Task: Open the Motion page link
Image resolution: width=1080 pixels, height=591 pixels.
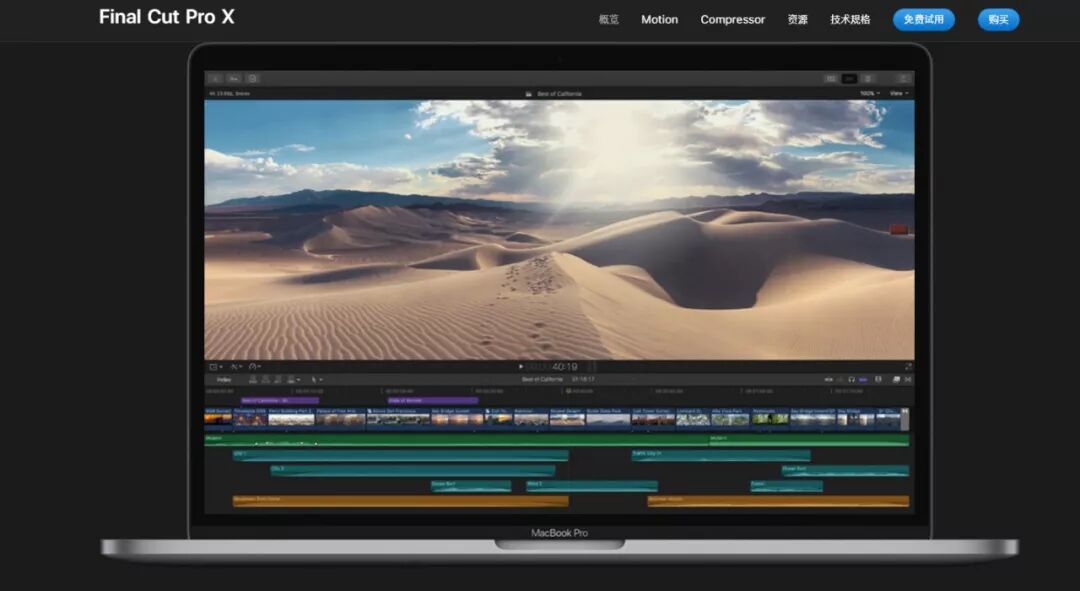Action: [x=659, y=19]
